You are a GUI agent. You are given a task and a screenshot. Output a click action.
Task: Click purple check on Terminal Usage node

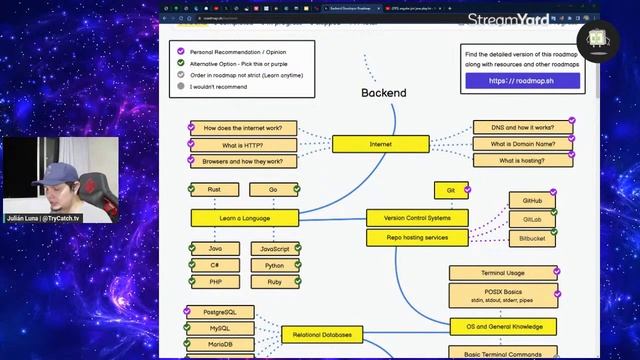click(x=557, y=271)
